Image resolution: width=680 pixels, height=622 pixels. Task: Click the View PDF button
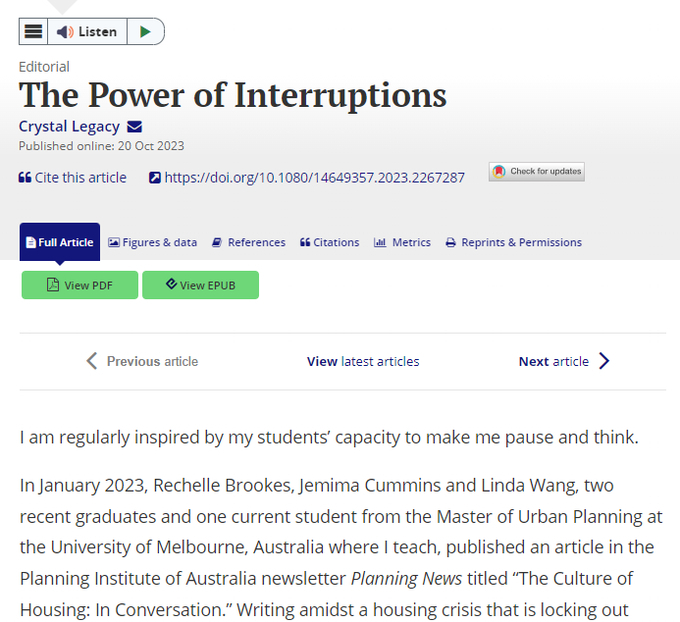tap(80, 285)
